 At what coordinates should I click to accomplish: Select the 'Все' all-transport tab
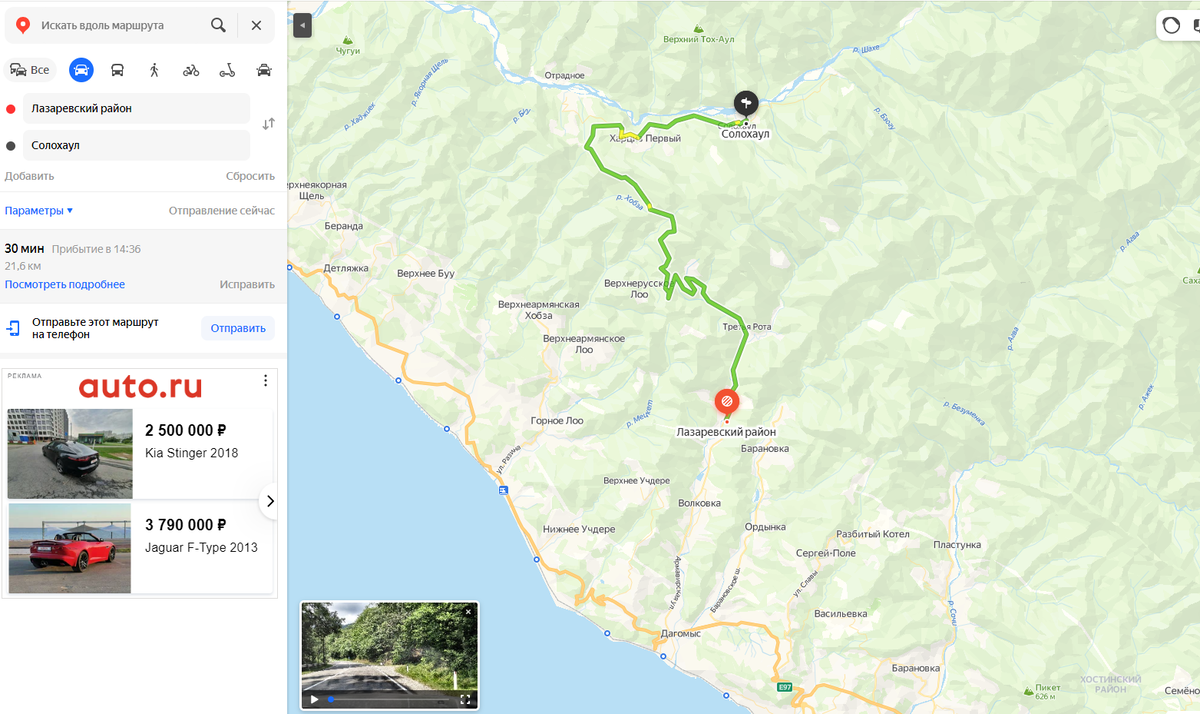(x=29, y=70)
